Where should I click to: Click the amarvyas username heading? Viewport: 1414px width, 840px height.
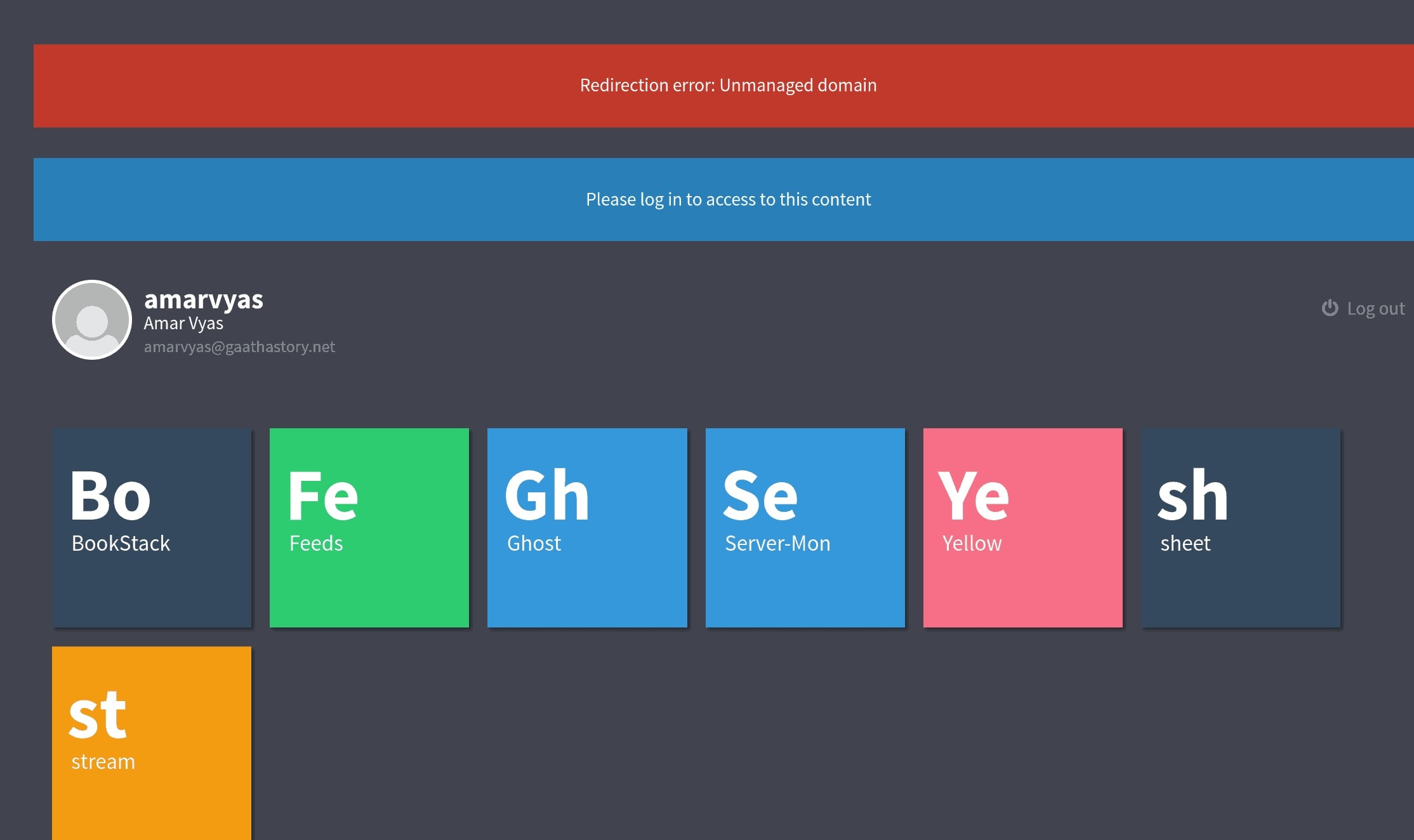204,299
